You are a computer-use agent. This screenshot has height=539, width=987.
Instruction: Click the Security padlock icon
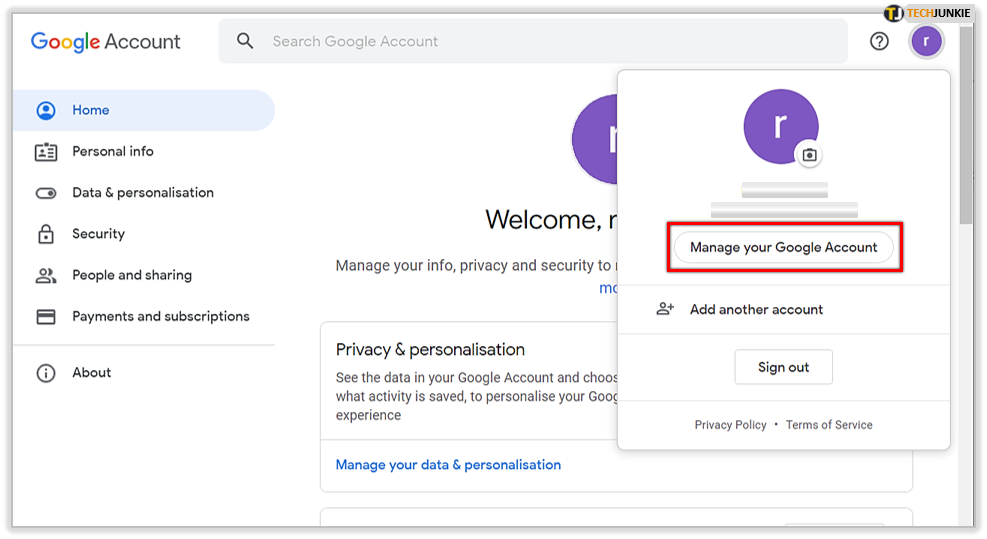pos(46,234)
